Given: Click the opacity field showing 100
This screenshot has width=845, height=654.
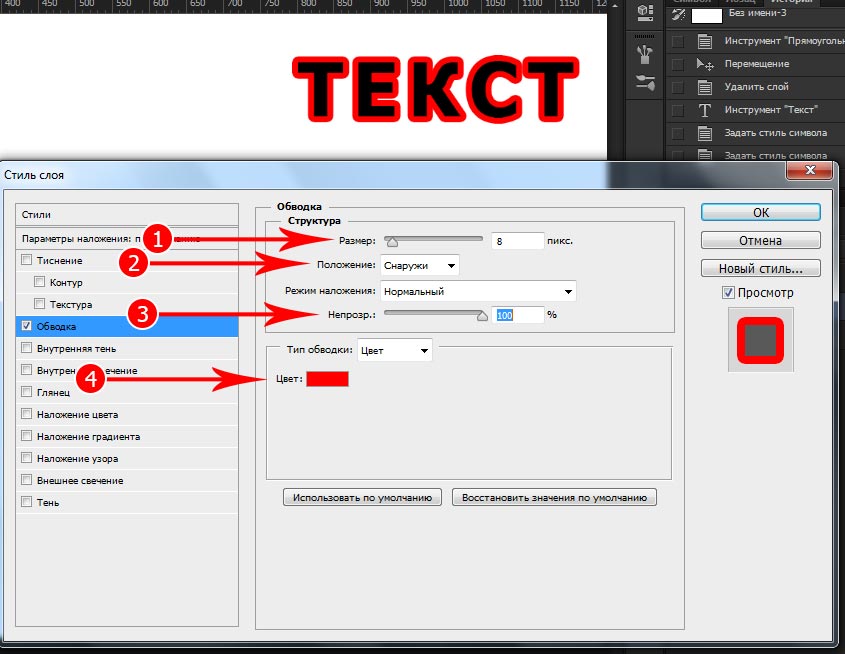Looking at the screenshot, I should point(517,315).
